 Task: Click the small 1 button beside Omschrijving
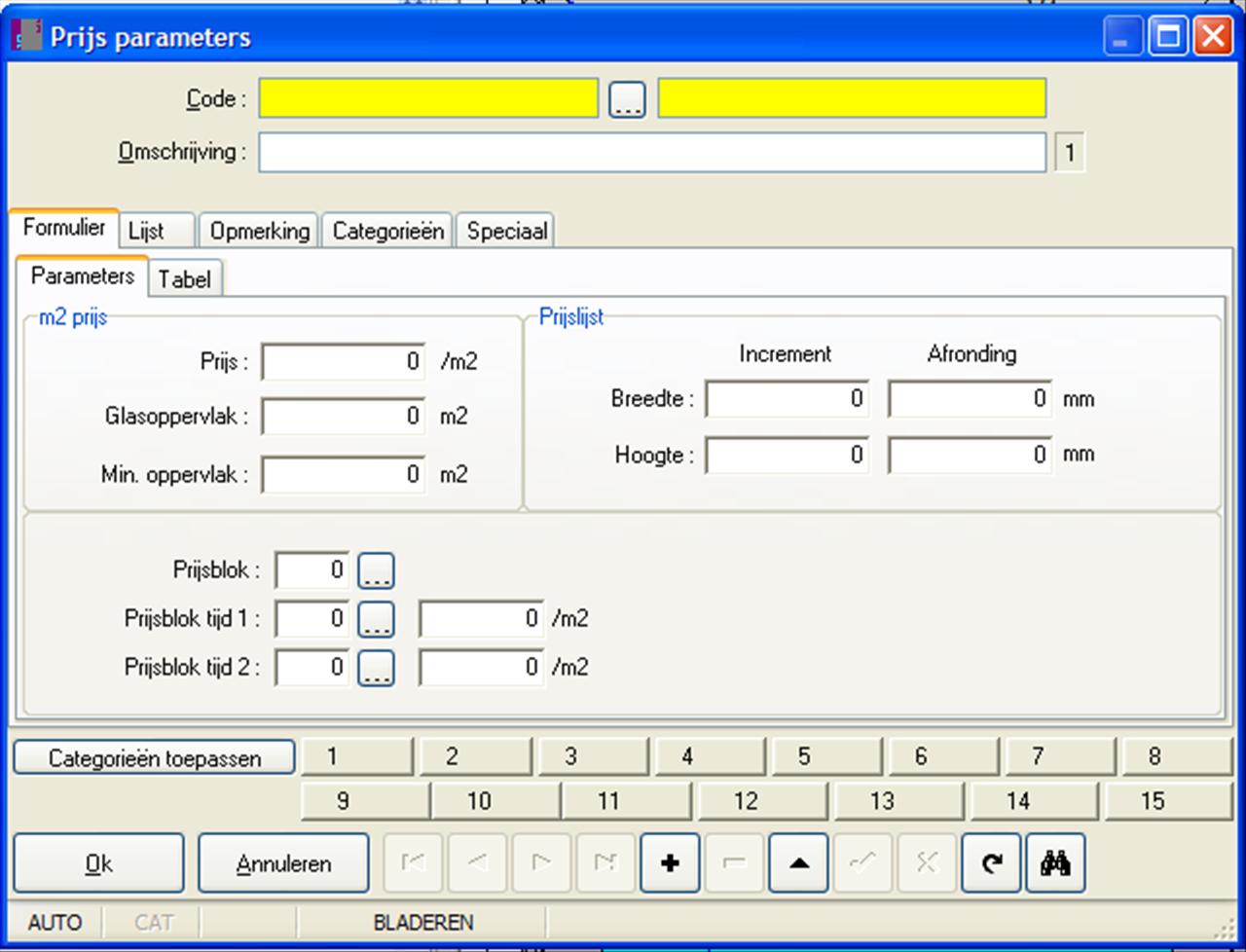[x=1070, y=153]
